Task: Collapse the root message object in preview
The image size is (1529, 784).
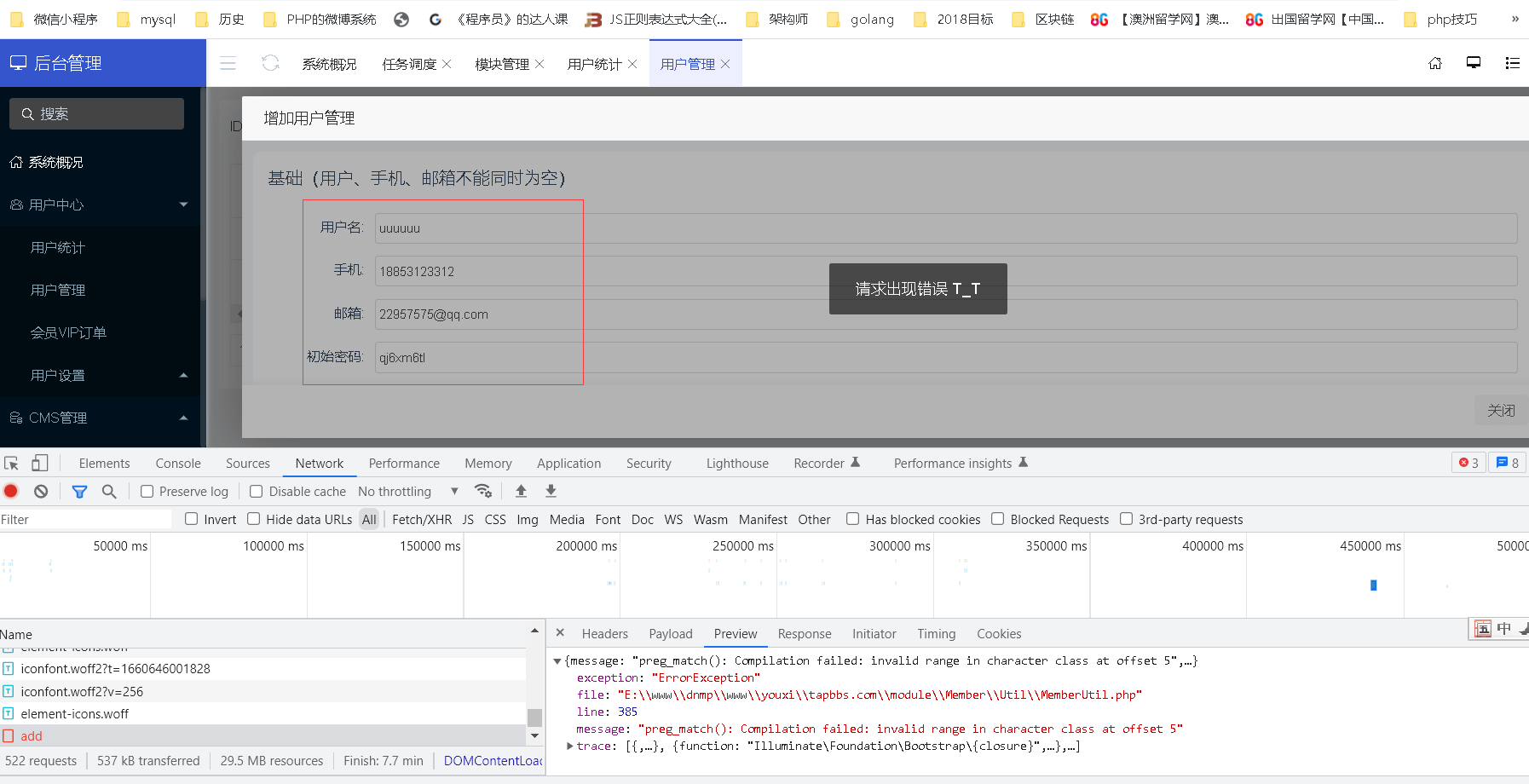Action: [557, 660]
